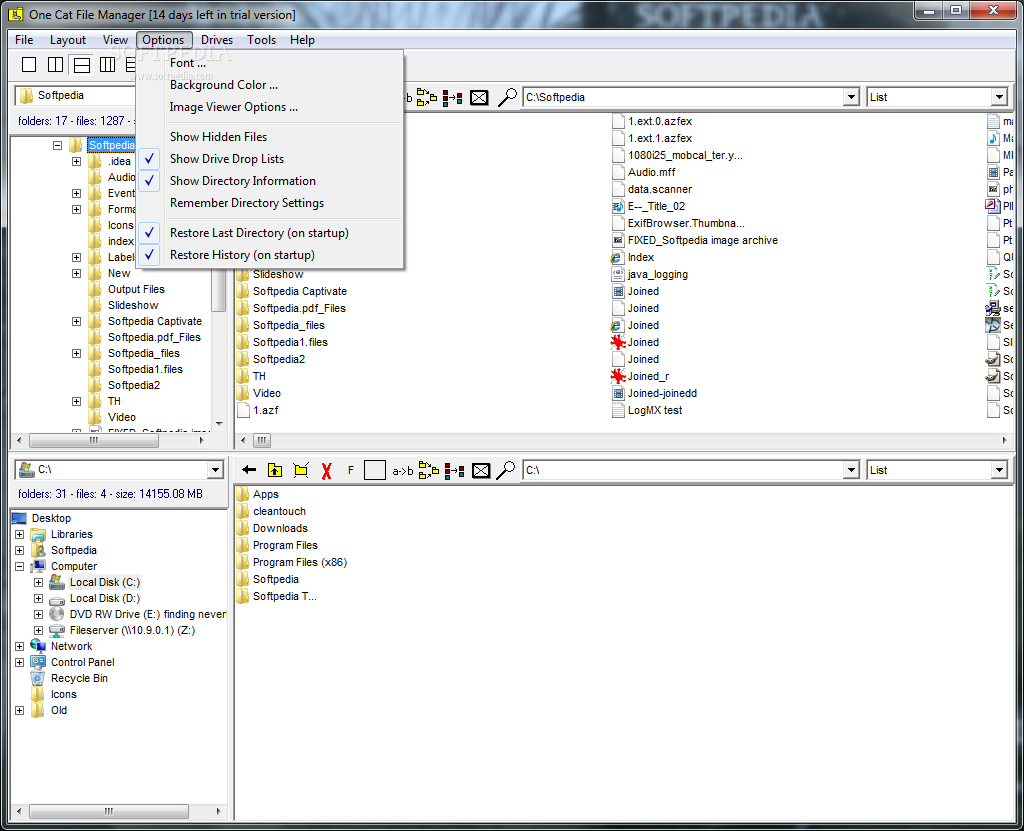Click the a->b rename icon in bottom toolbar
1024x831 pixels.
pos(402,470)
